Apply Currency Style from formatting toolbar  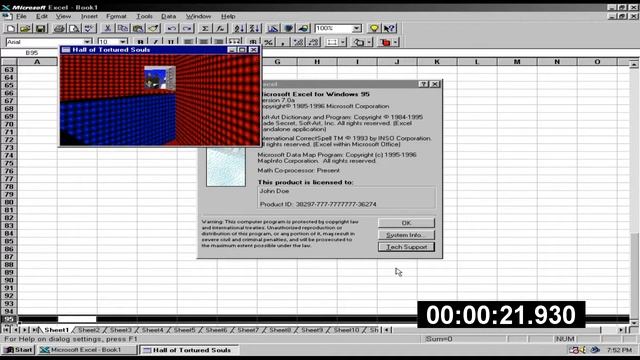pos(253,42)
